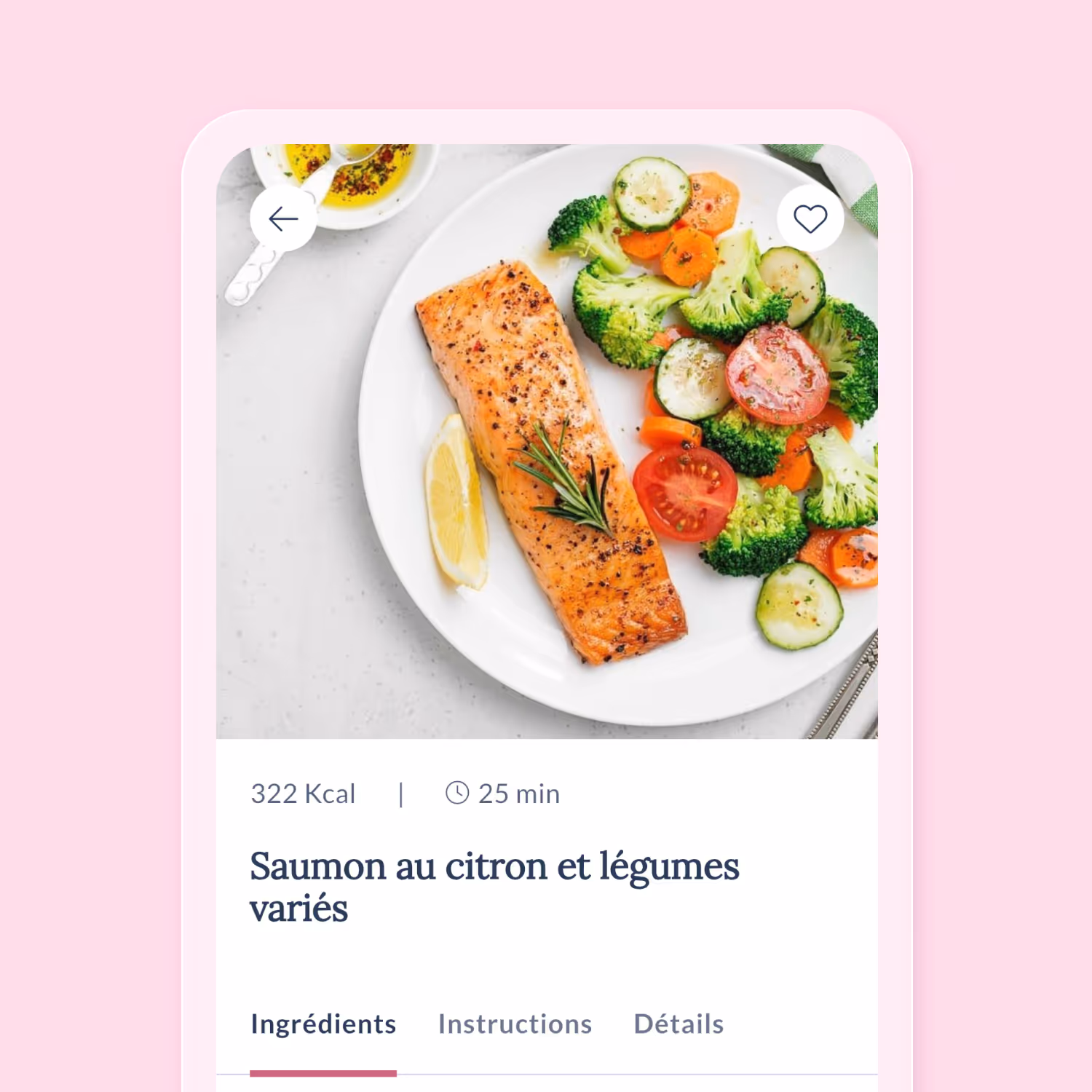
Task: Click the pink active tab indicator bar
Action: coord(323,1073)
